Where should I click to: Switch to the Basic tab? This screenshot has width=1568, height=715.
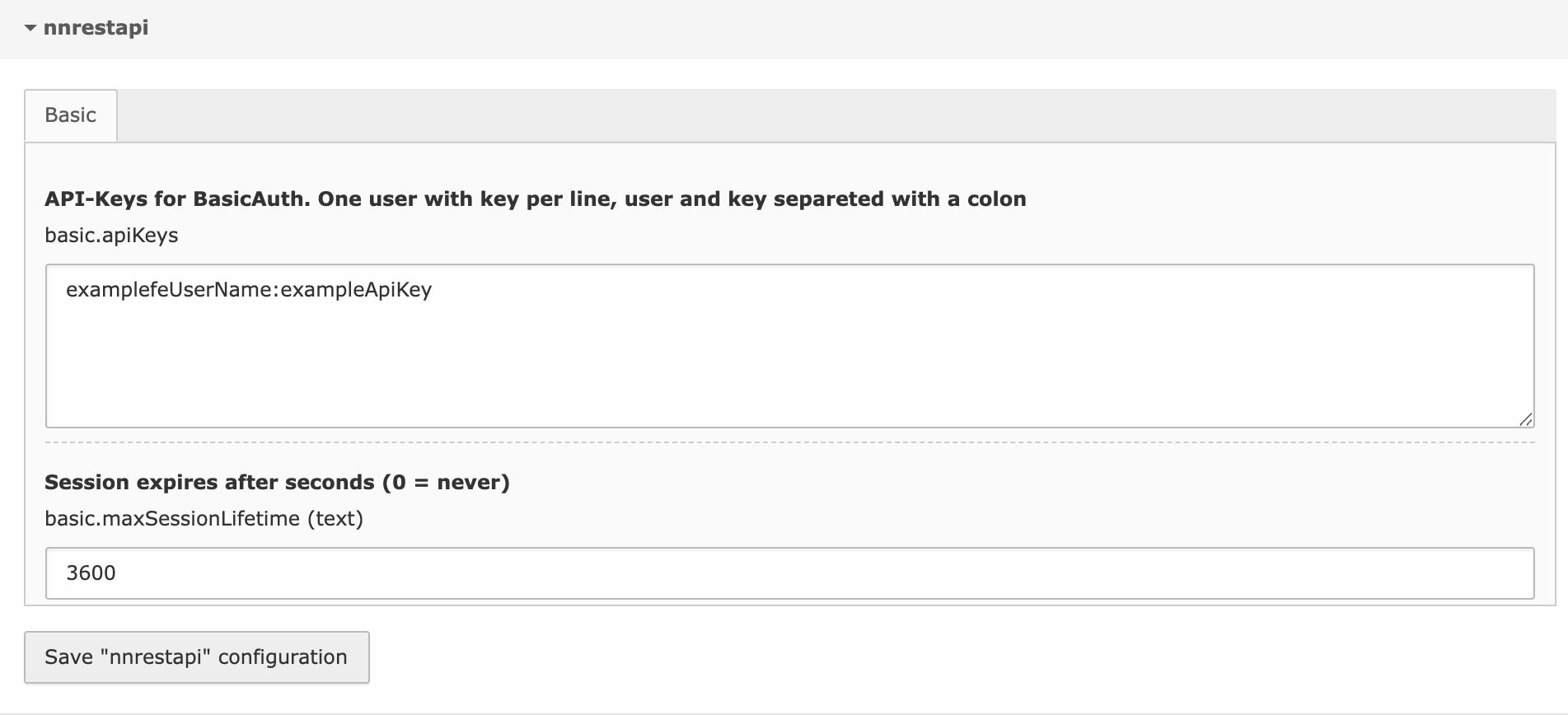click(71, 115)
